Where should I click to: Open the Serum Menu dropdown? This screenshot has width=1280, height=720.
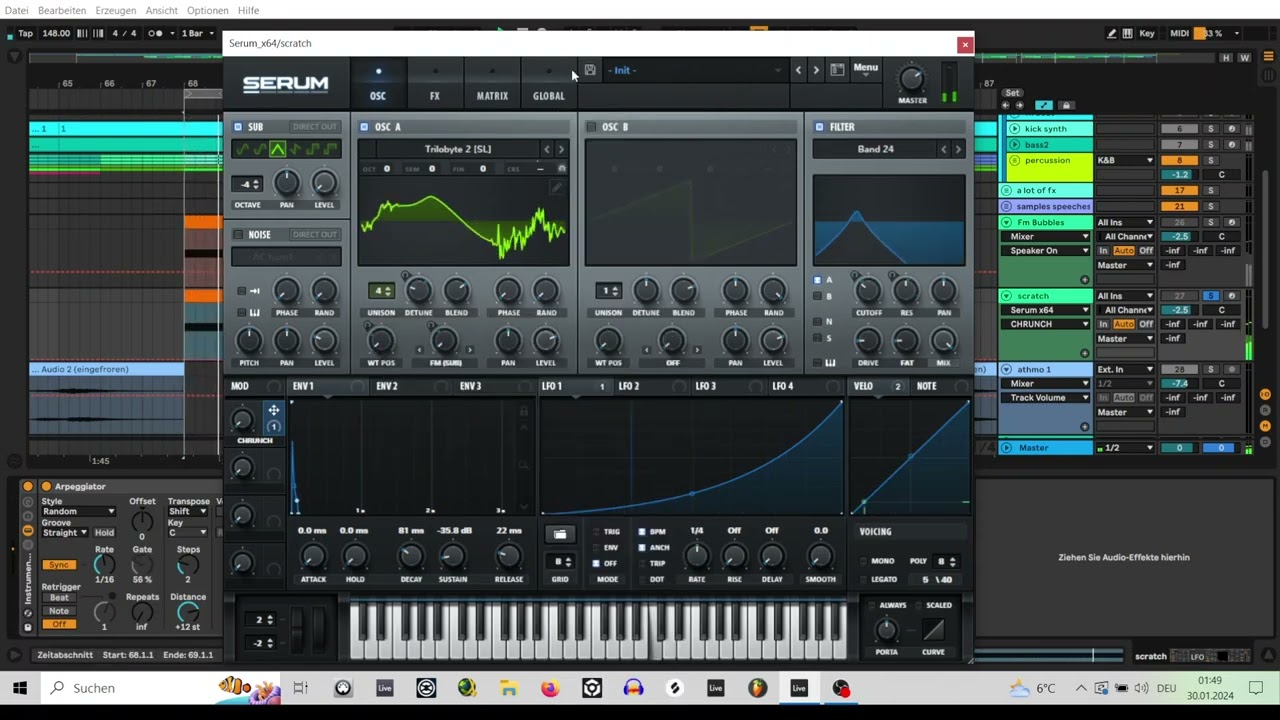[865, 69]
